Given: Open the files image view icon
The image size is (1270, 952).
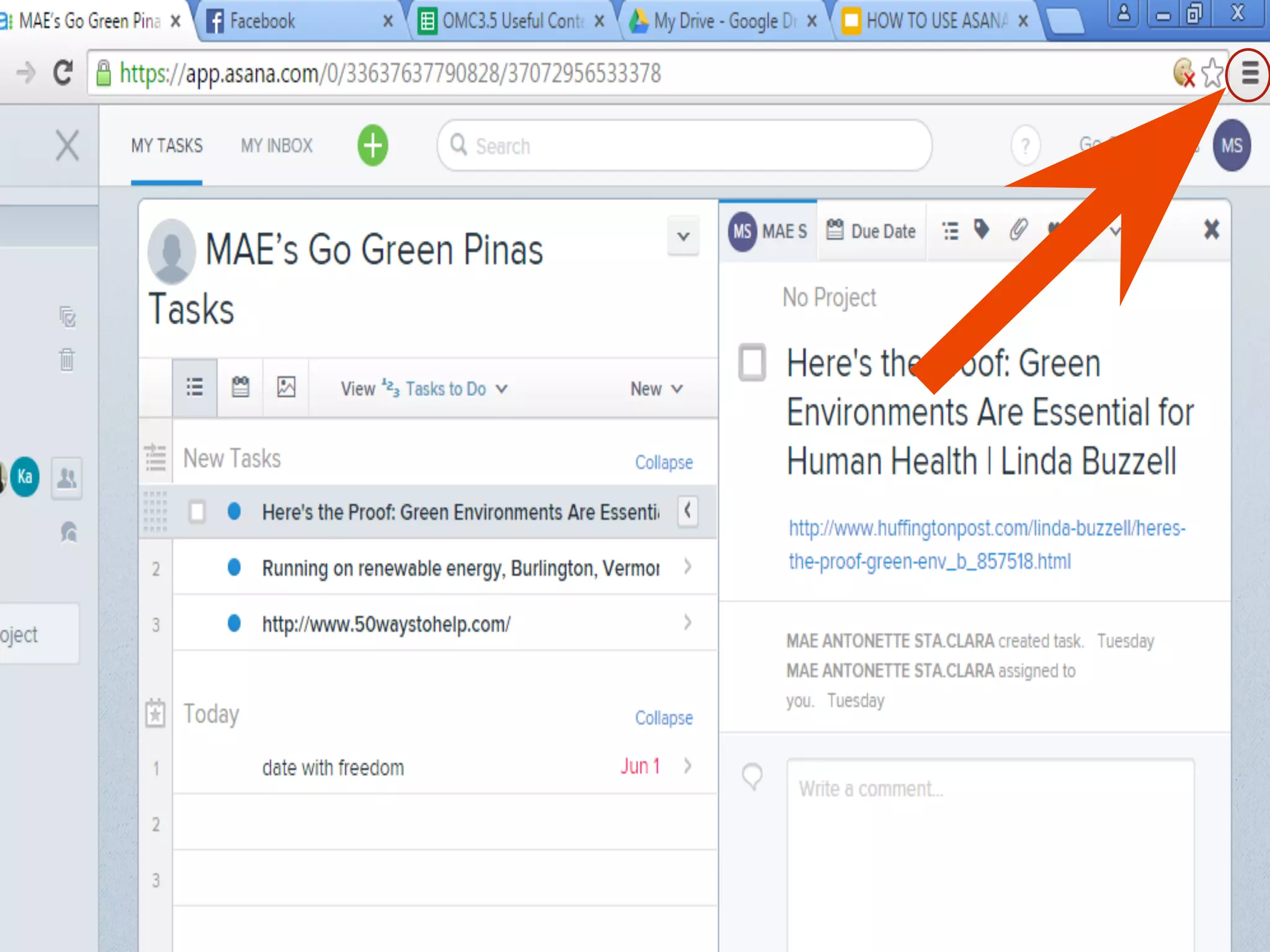Looking at the screenshot, I should tap(286, 387).
